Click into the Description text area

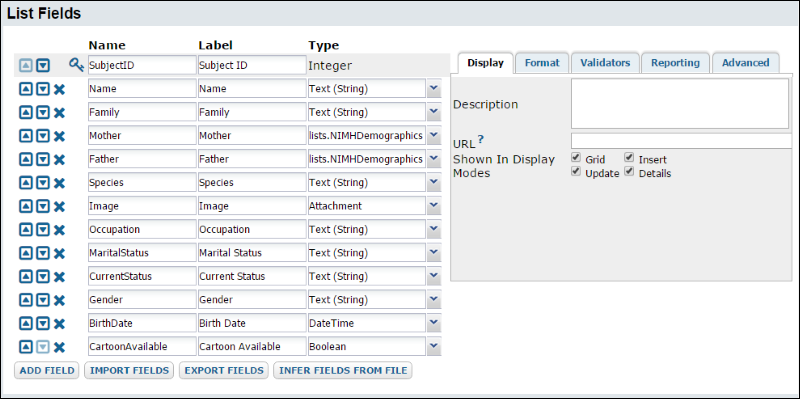coord(680,104)
